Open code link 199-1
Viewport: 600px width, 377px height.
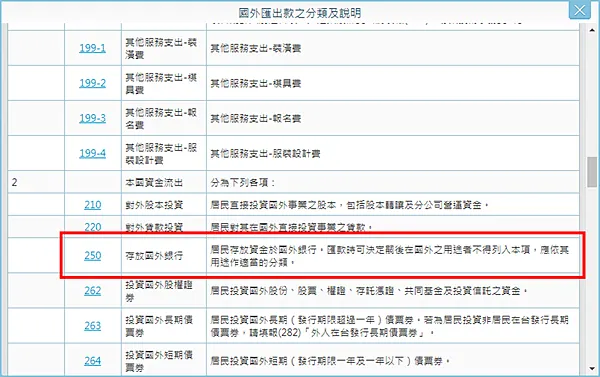click(92, 48)
